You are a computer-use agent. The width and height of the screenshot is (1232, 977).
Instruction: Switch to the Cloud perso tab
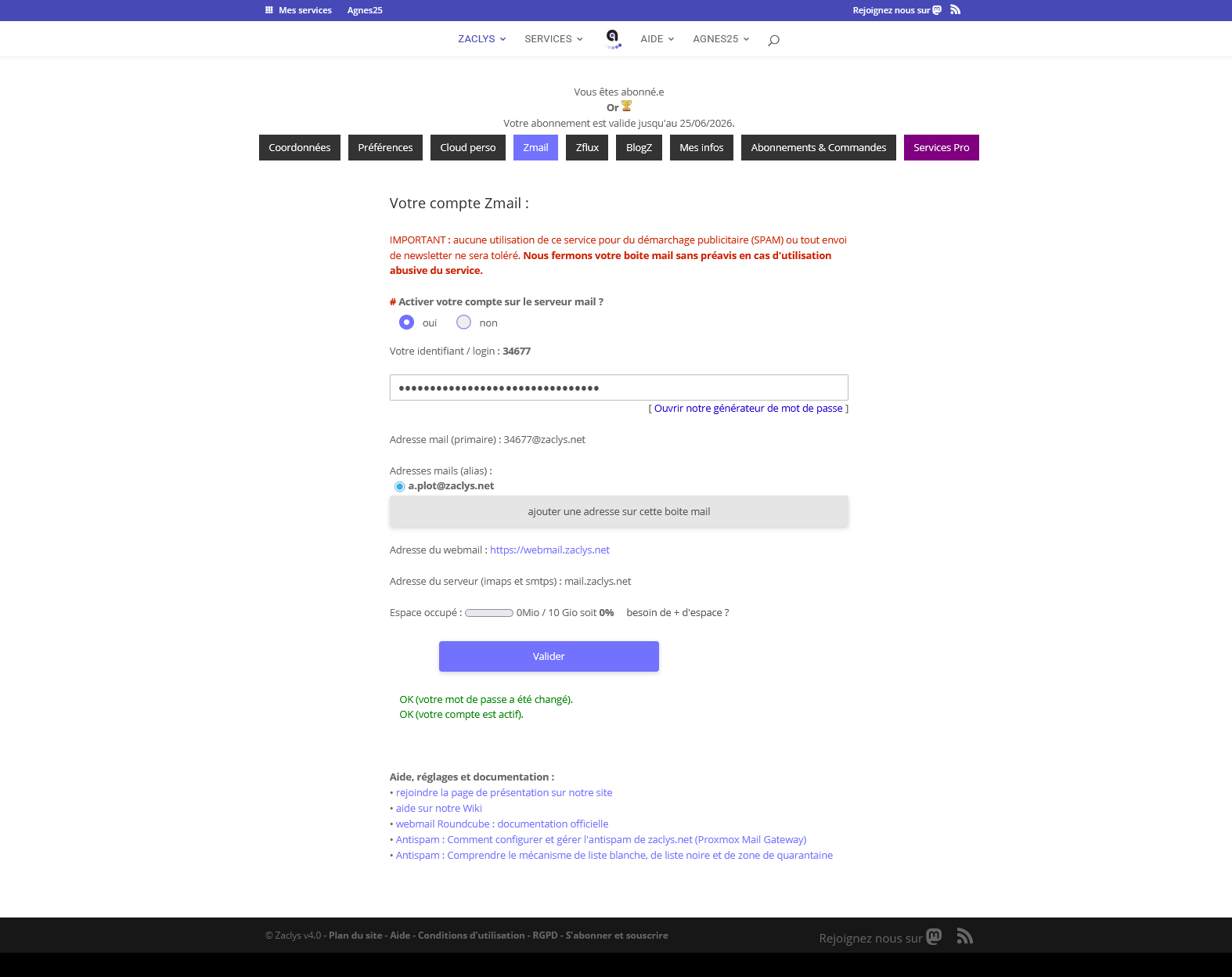tap(467, 148)
